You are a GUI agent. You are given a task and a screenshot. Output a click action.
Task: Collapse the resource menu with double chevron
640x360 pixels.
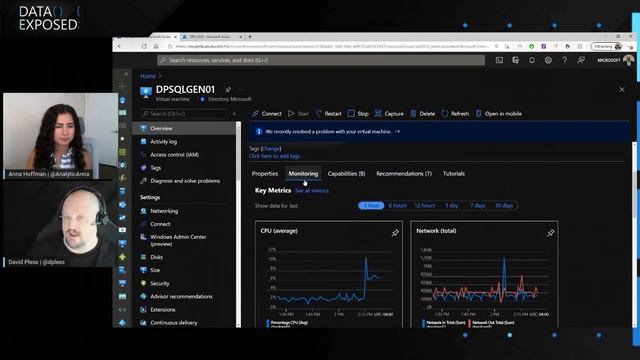[234, 113]
